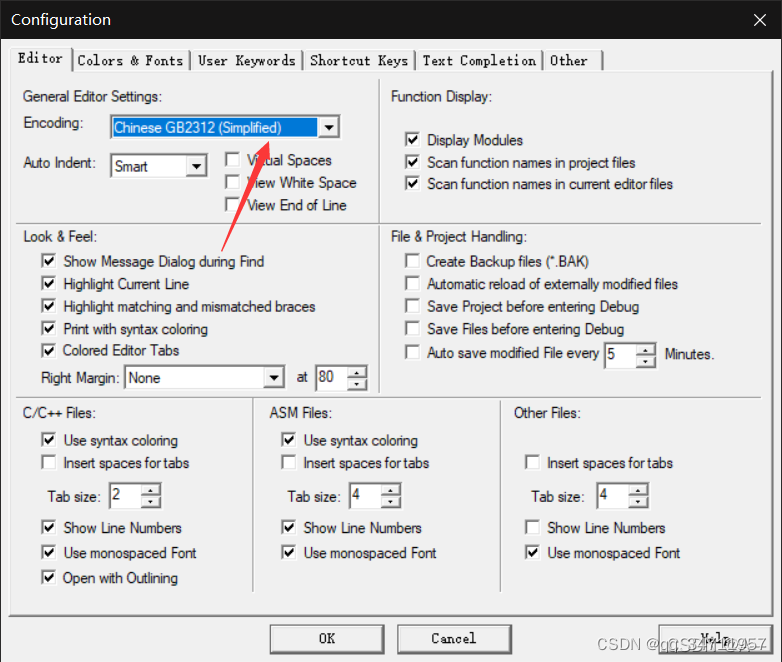This screenshot has height=662, width=782.
Task: Disable Highlight Current Line
Action: [49, 283]
